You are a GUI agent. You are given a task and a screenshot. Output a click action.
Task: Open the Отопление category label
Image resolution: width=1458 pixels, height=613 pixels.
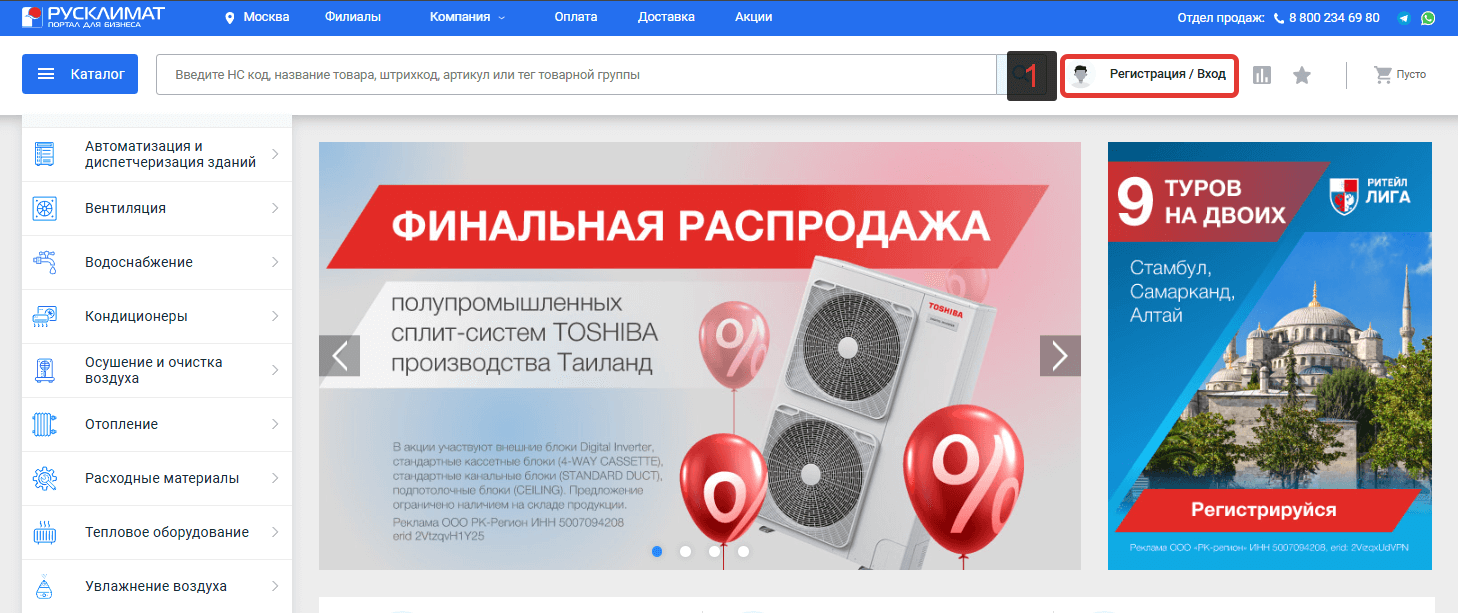pos(121,424)
